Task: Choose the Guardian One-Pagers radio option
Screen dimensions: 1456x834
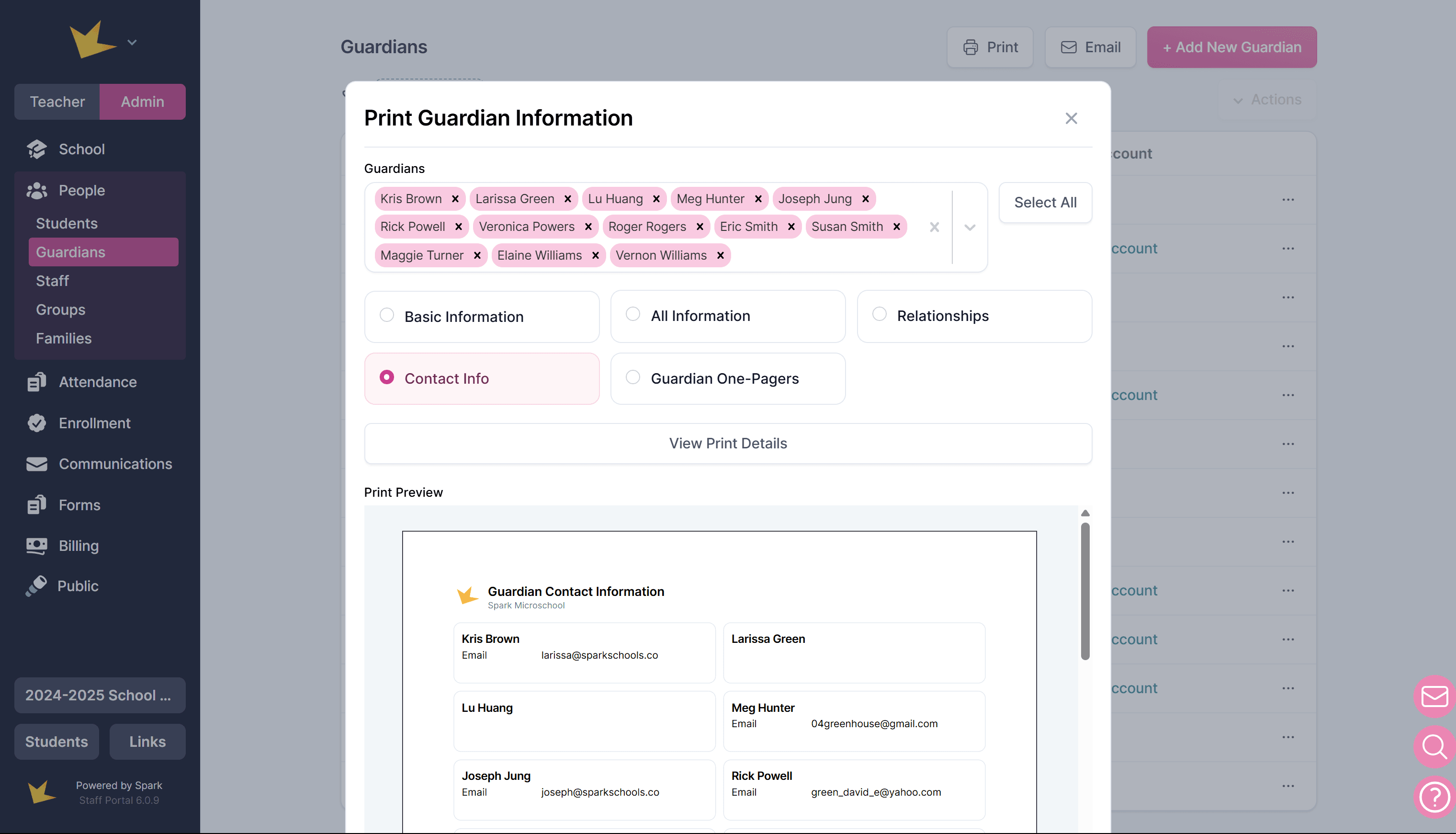Action: (x=633, y=377)
